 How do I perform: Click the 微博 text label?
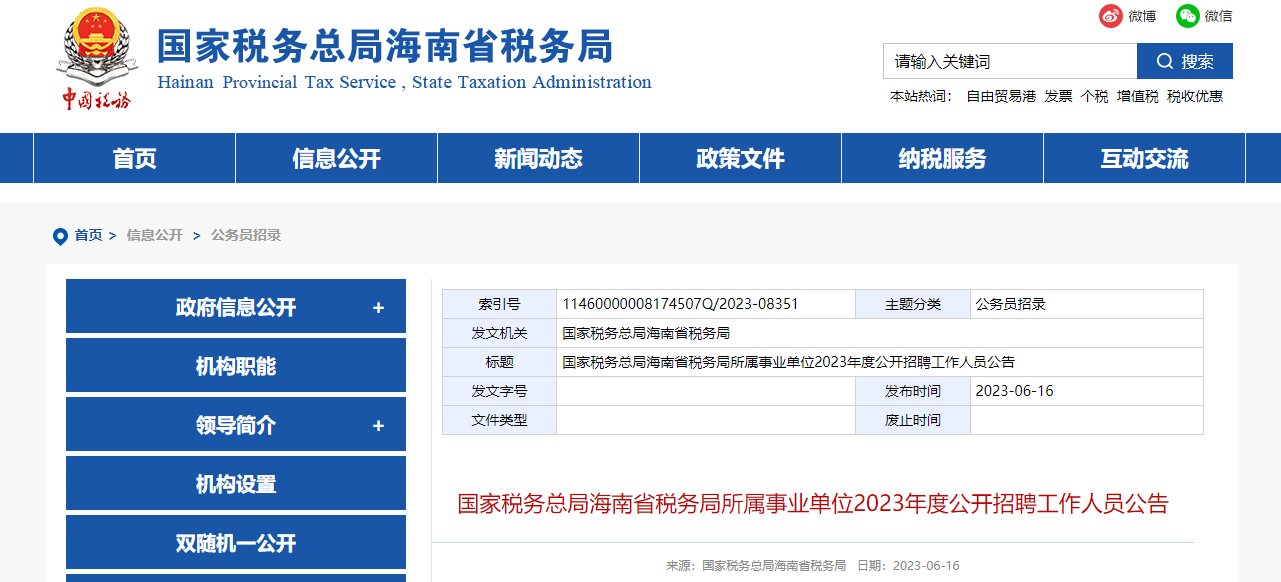coord(1142,16)
